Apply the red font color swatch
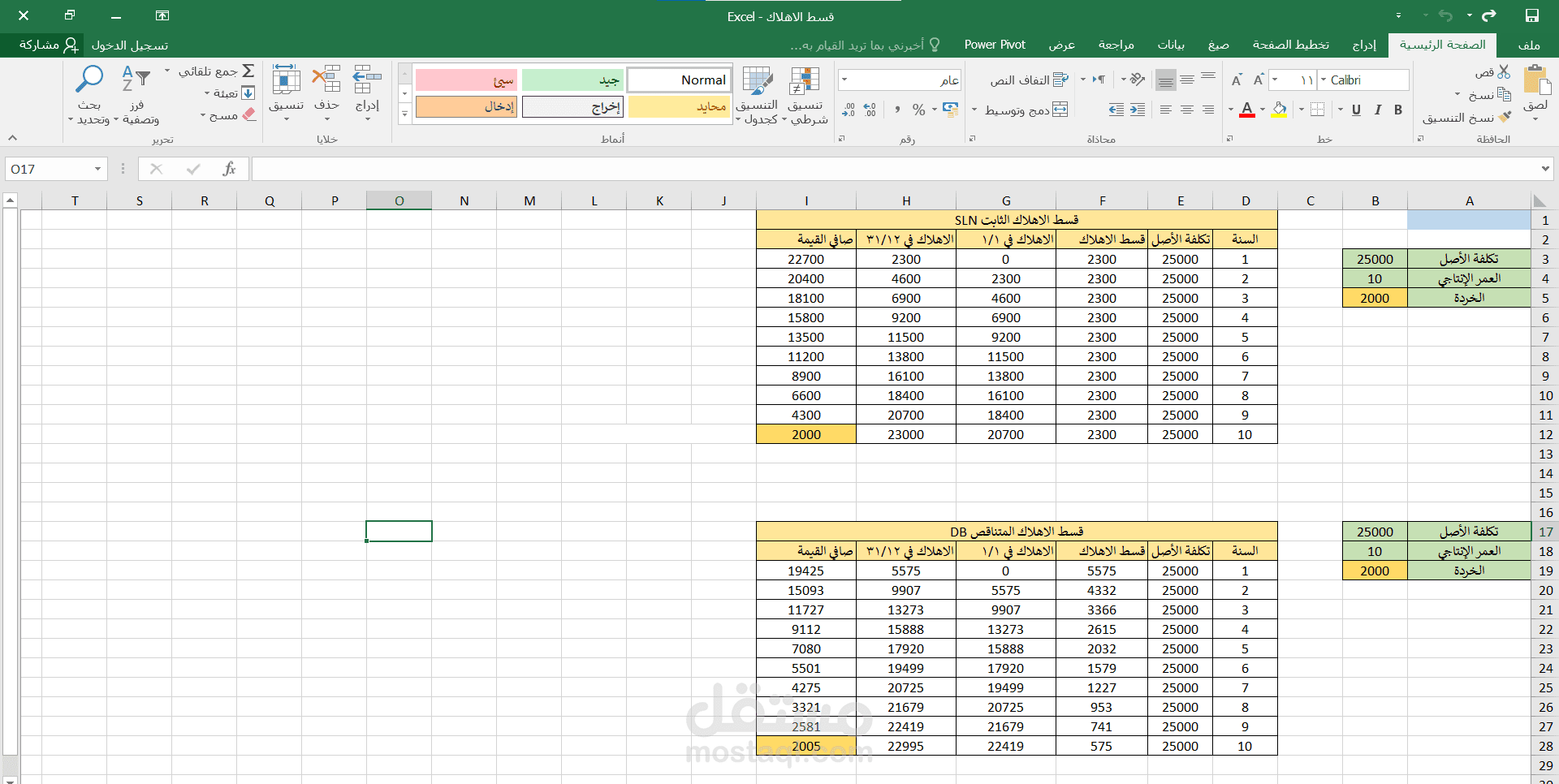The width and height of the screenshot is (1559, 784). point(1248,110)
